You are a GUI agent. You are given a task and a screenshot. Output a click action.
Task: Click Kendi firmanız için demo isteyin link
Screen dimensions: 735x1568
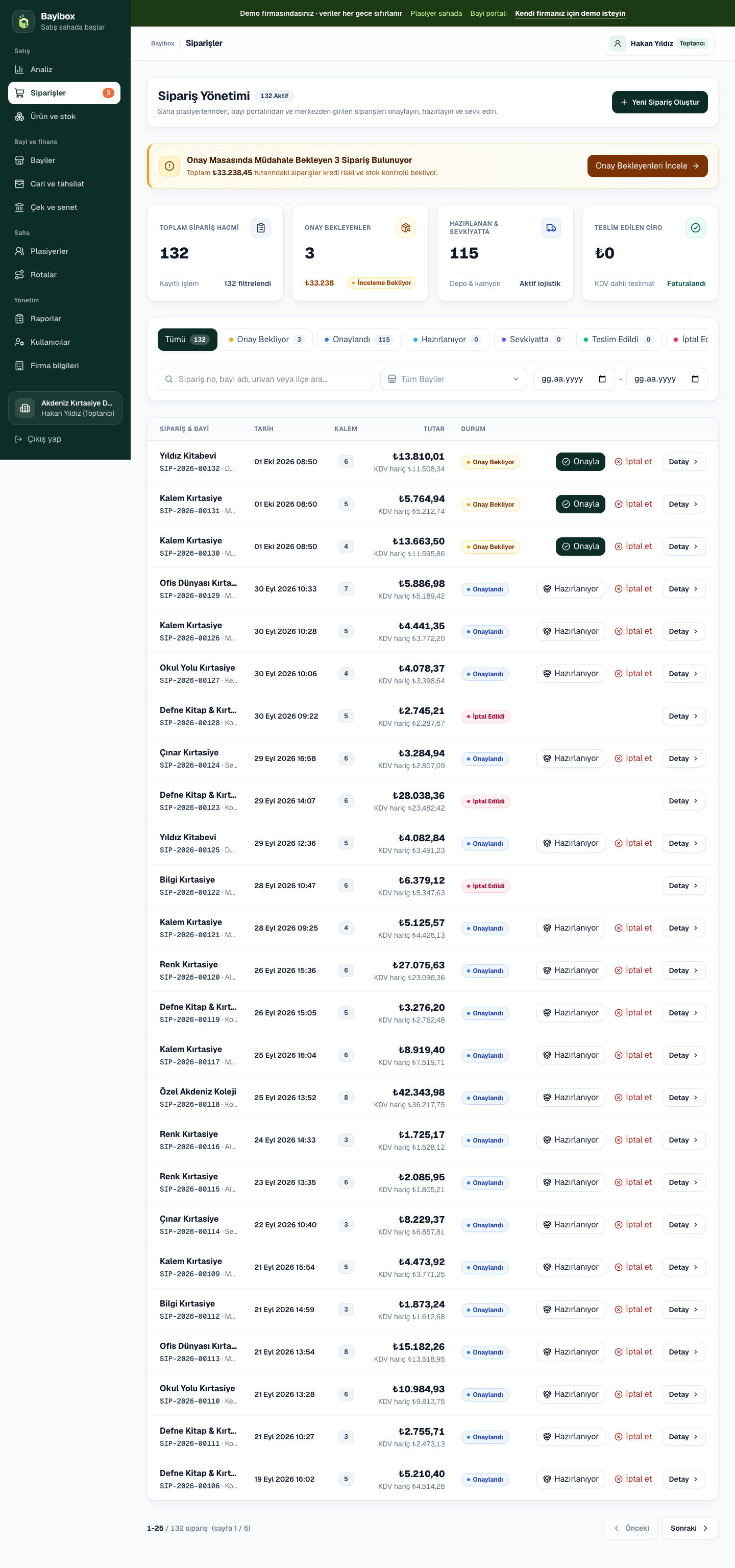tap(570, 13)
